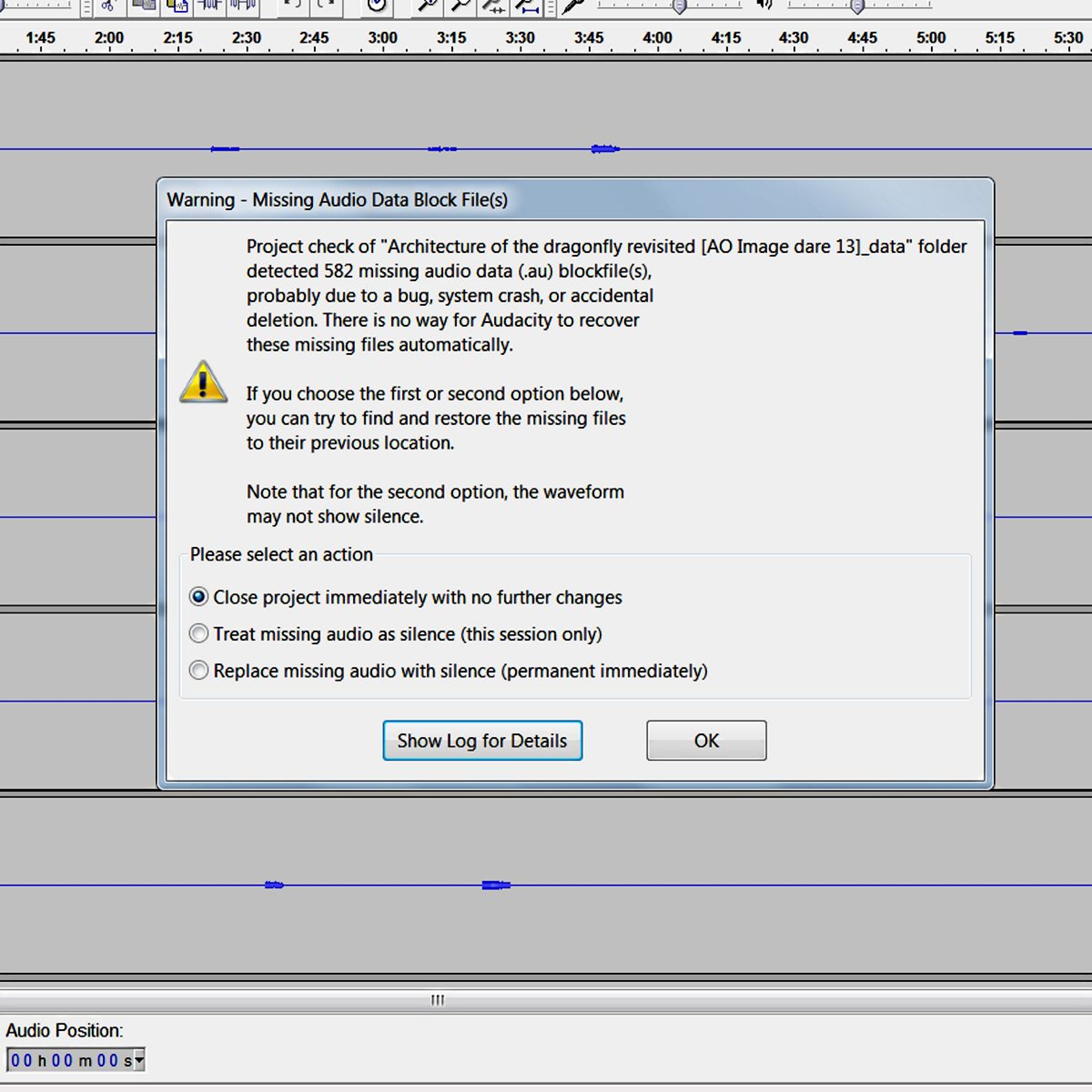Click the 1:45 mark on timeline ruler

41,38
